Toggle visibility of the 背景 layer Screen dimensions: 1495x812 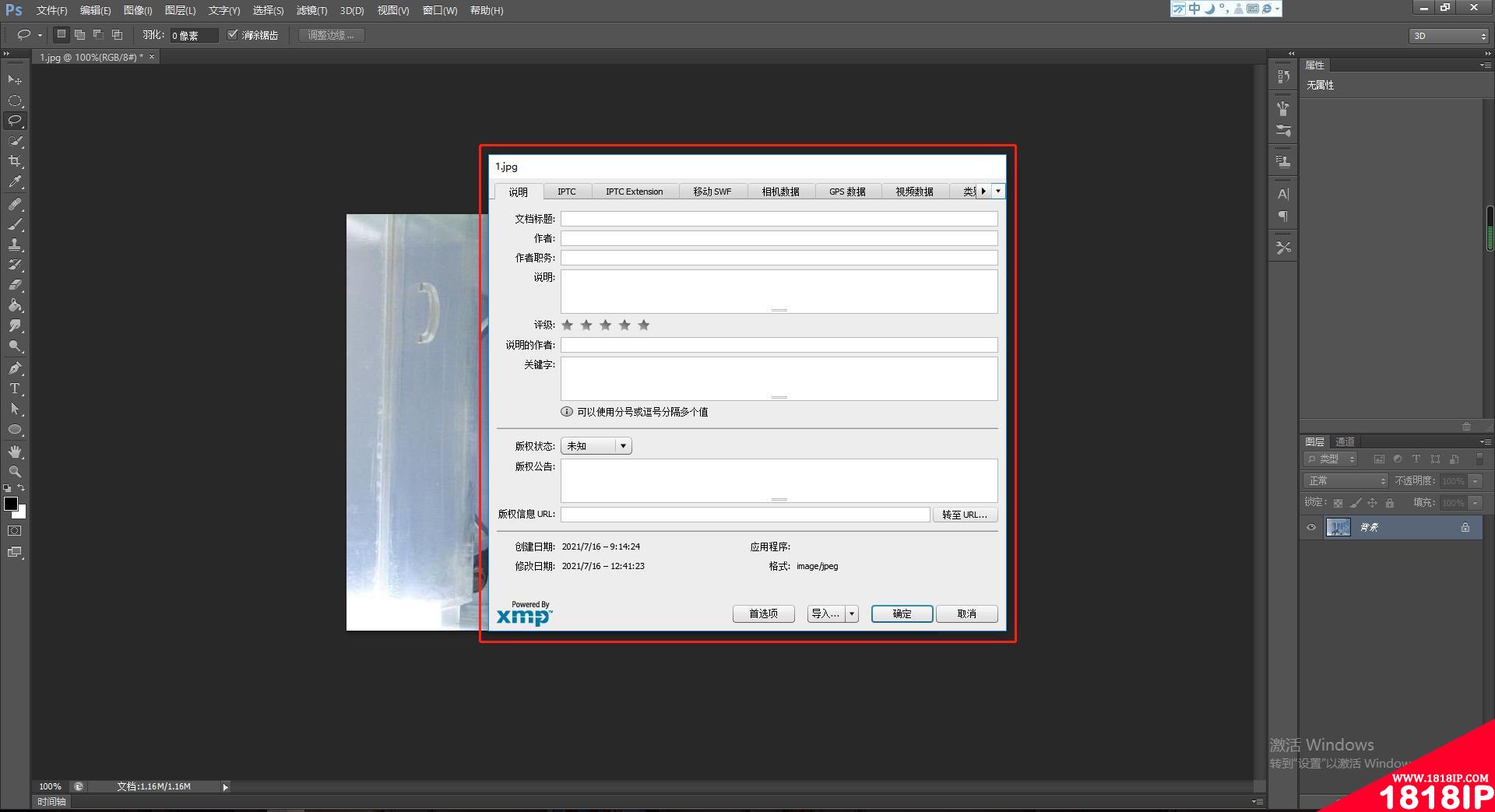[1311, 527]
